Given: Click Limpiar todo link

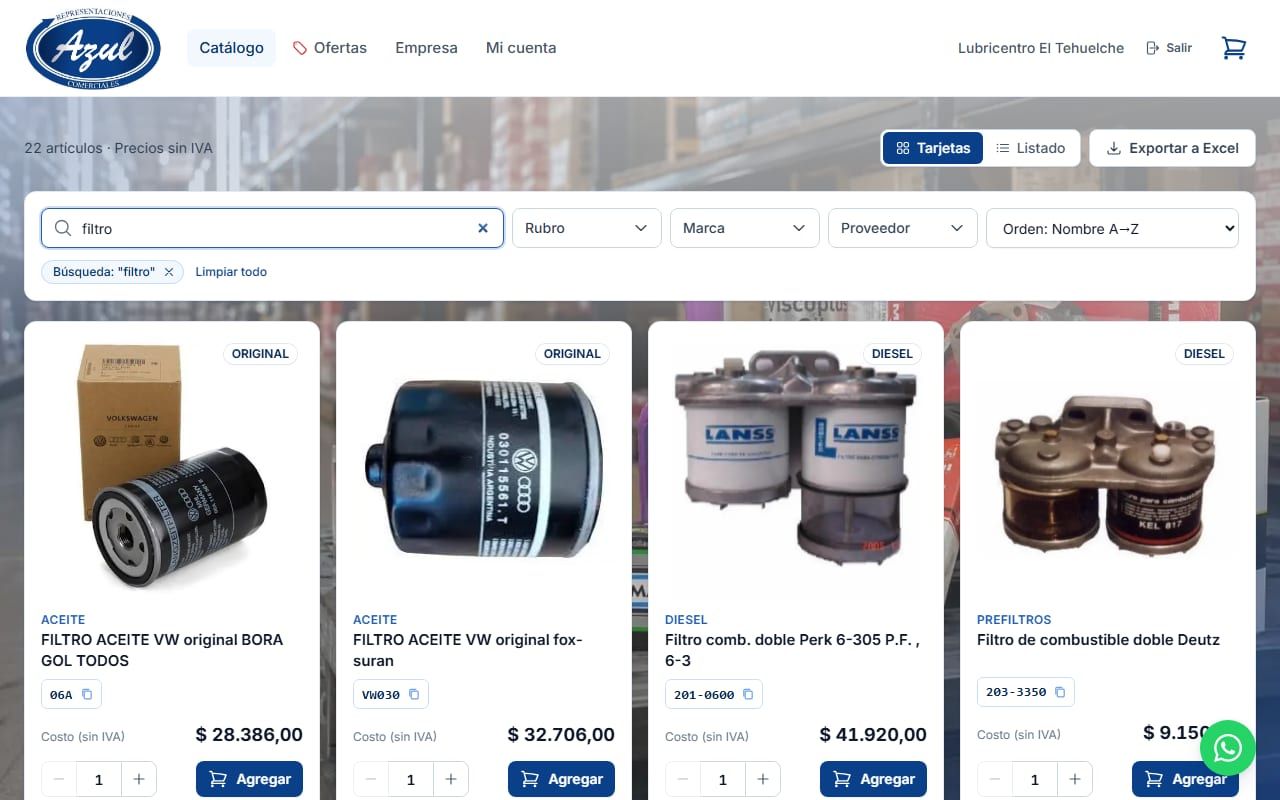Looking at the screenshot, I should pos(231,272).
